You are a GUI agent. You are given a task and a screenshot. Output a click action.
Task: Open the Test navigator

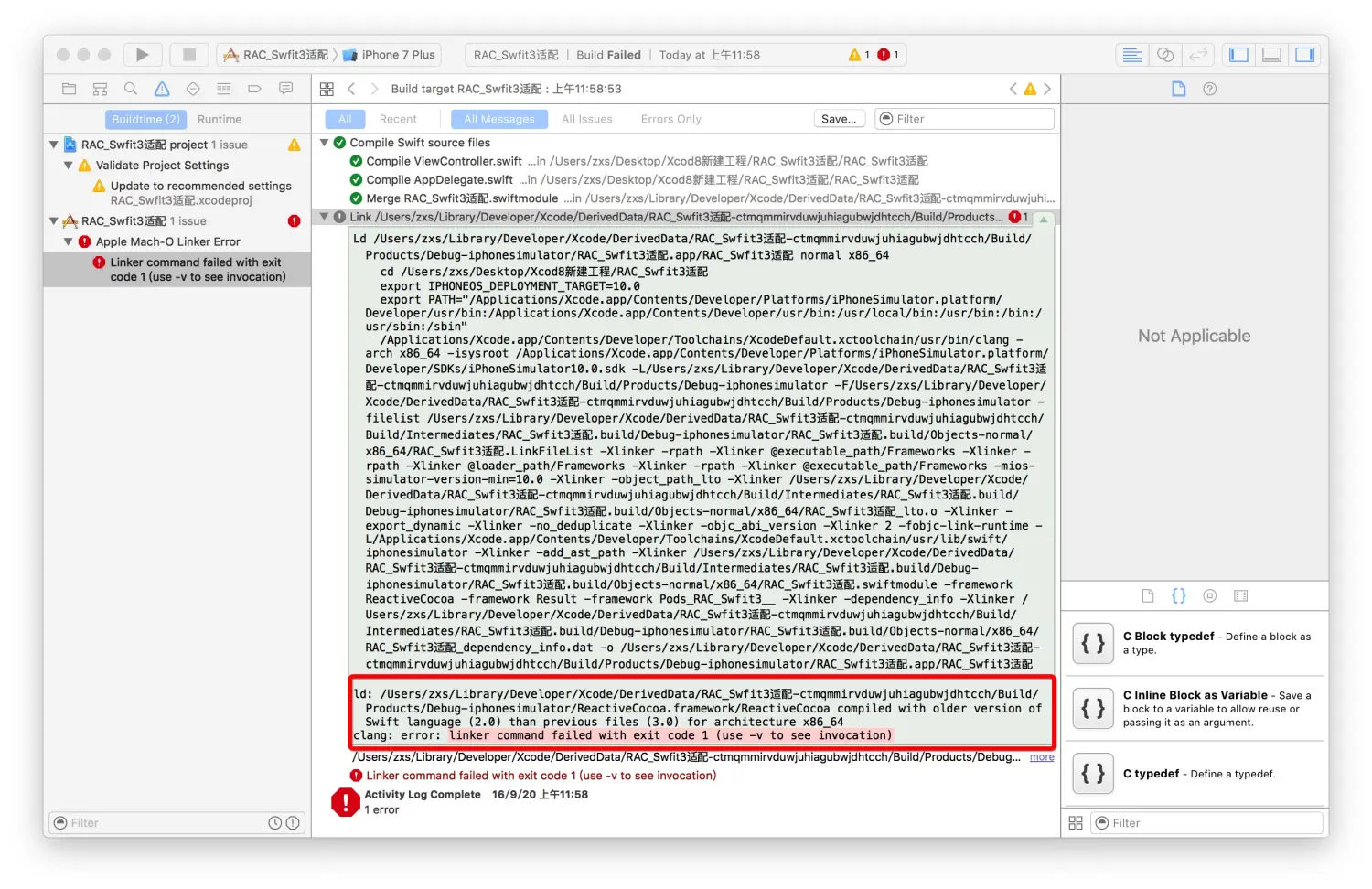tap(193, 89)
